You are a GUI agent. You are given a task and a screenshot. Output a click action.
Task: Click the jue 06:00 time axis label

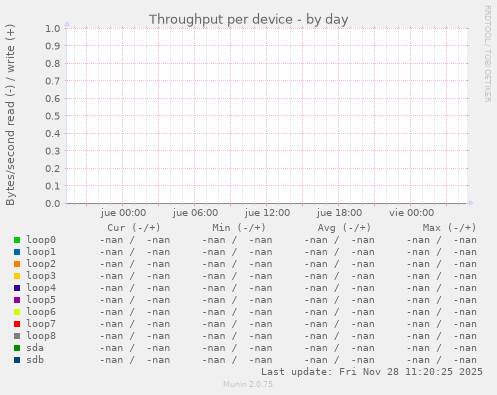pos(195,213)
